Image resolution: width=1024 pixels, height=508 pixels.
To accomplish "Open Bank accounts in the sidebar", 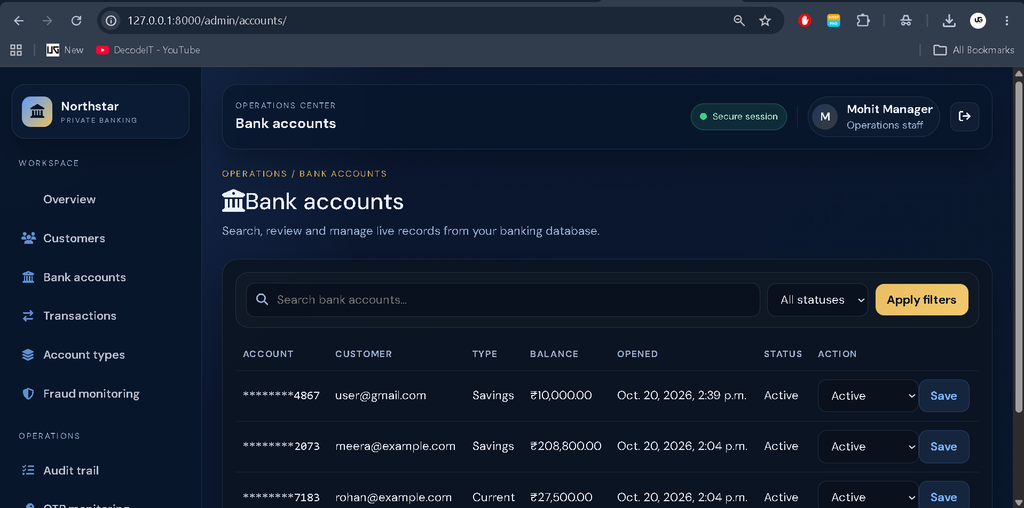I will (x=84, y=278).
